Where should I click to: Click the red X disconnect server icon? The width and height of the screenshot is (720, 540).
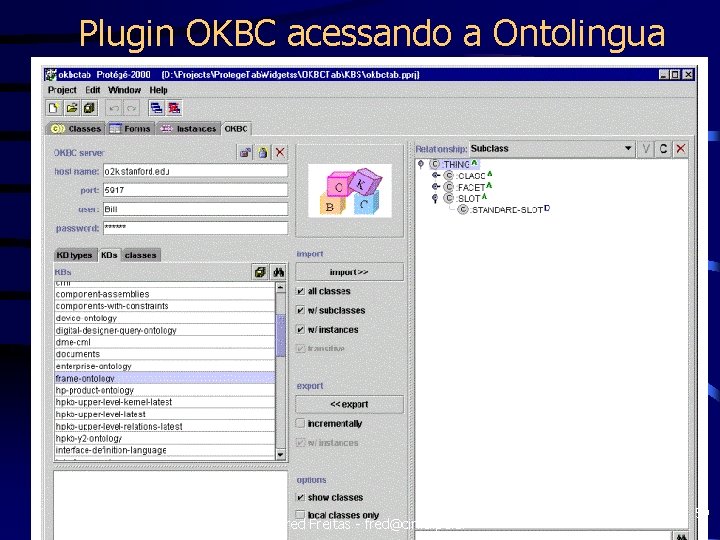pyautogui.click(x=280, y=152)
